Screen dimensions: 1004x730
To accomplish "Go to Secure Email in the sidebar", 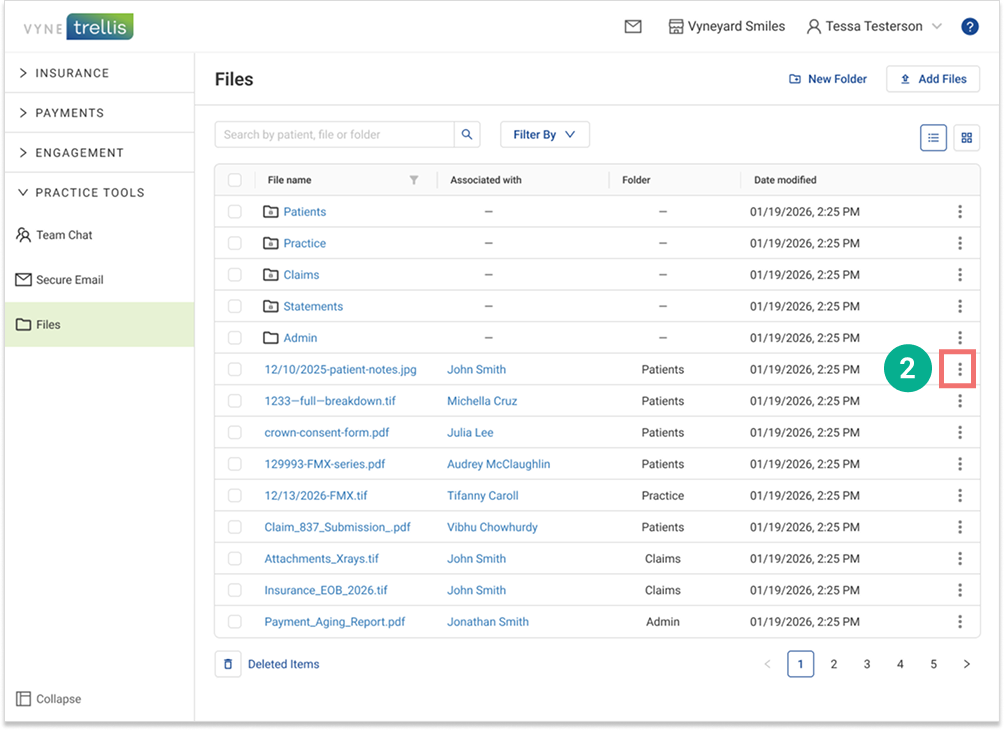I will click(x=69, y=280).
